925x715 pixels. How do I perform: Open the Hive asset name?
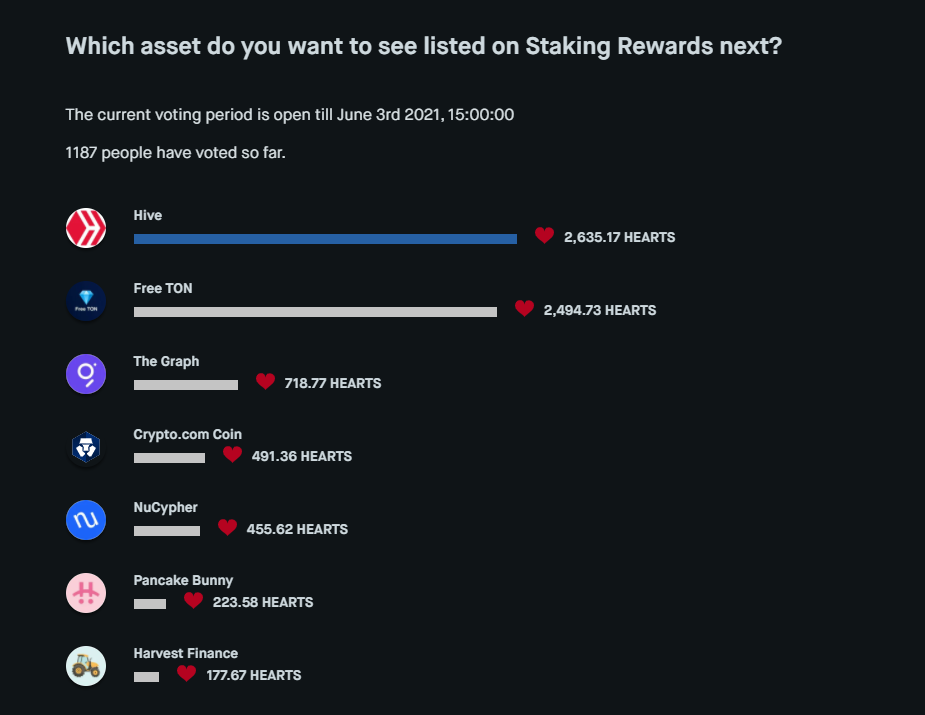pyautogui.click(x=148, y=215)
